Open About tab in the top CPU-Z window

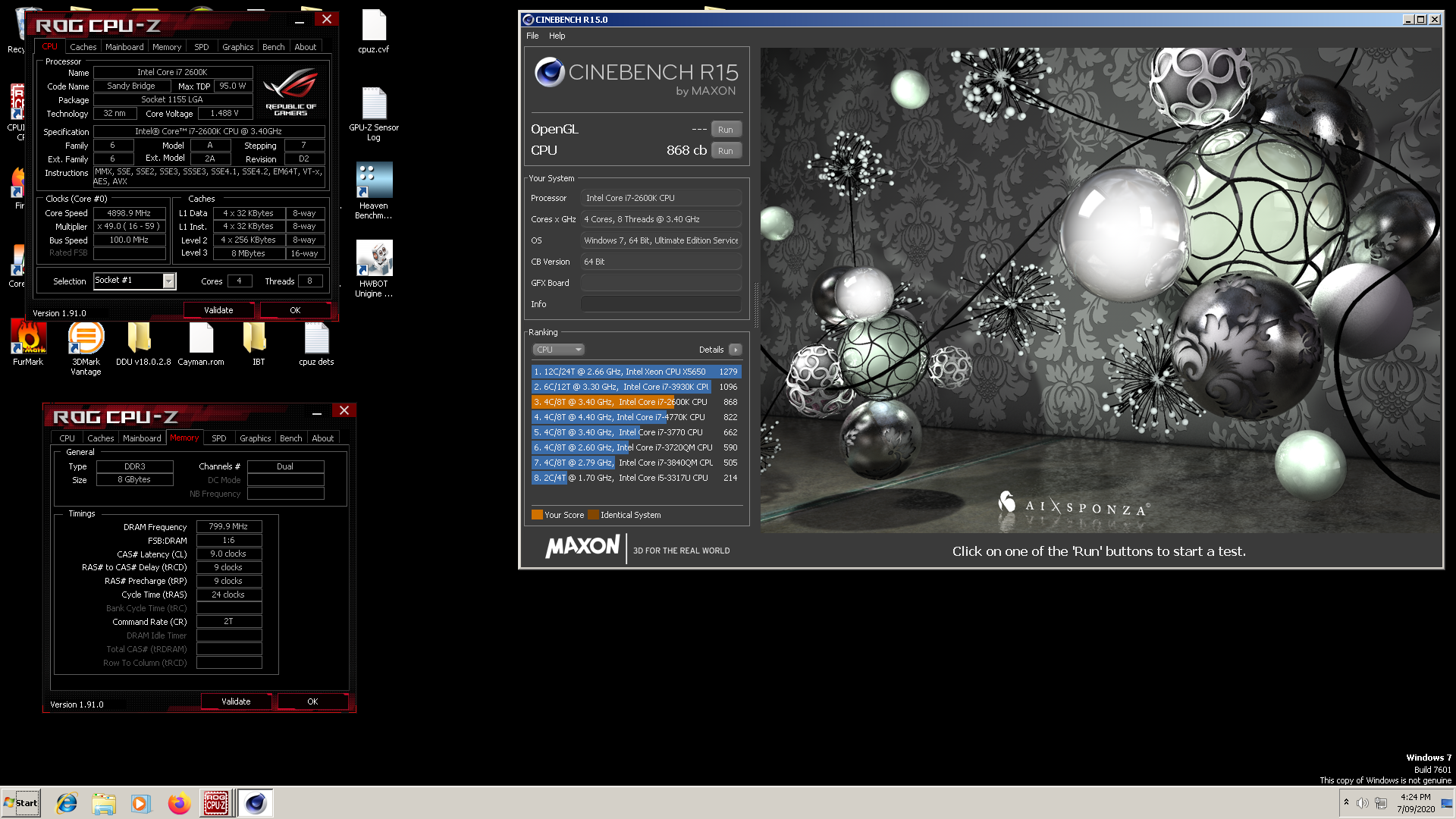click(x=306, y=47)
